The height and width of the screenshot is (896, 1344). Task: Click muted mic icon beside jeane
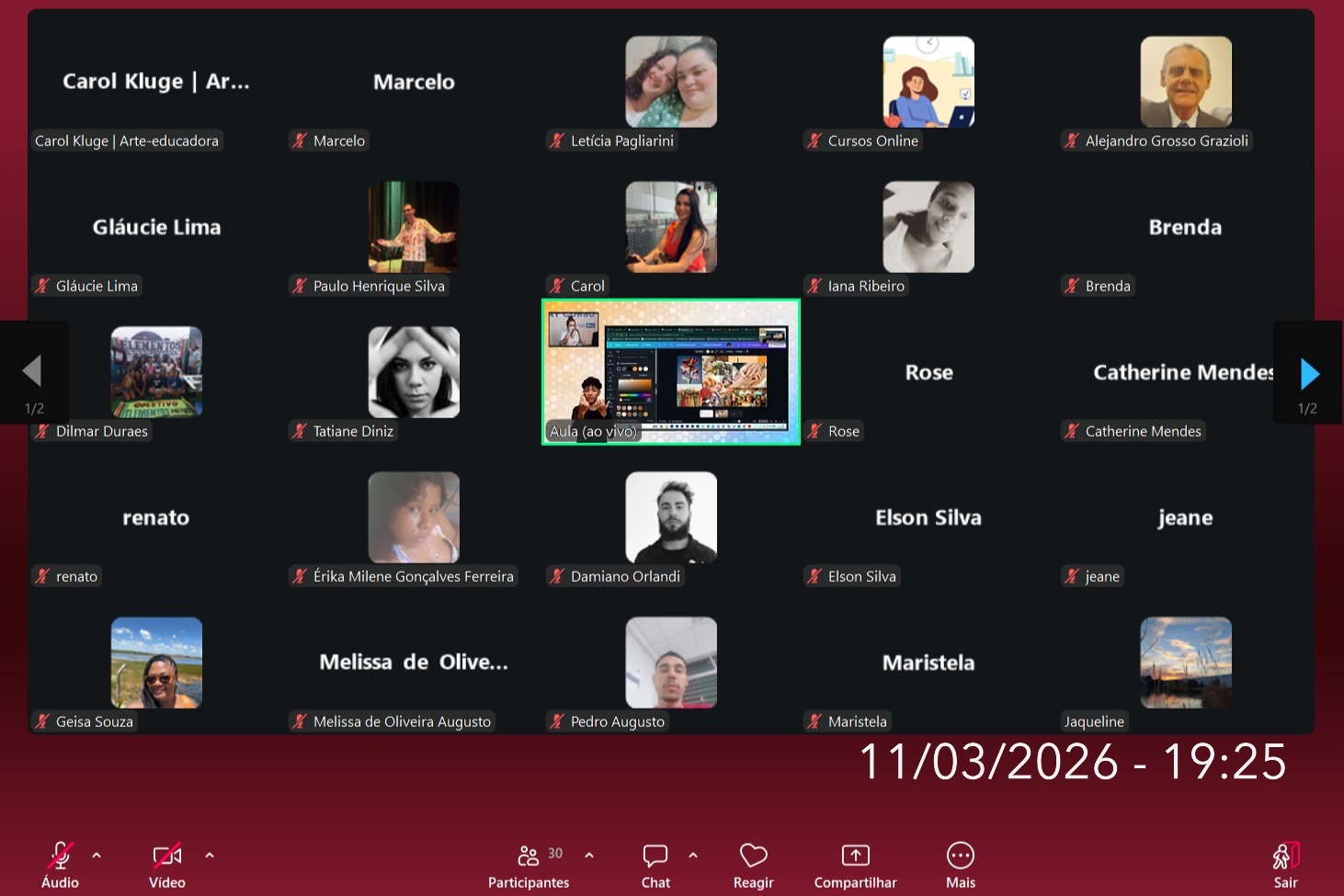point(1072,576)
